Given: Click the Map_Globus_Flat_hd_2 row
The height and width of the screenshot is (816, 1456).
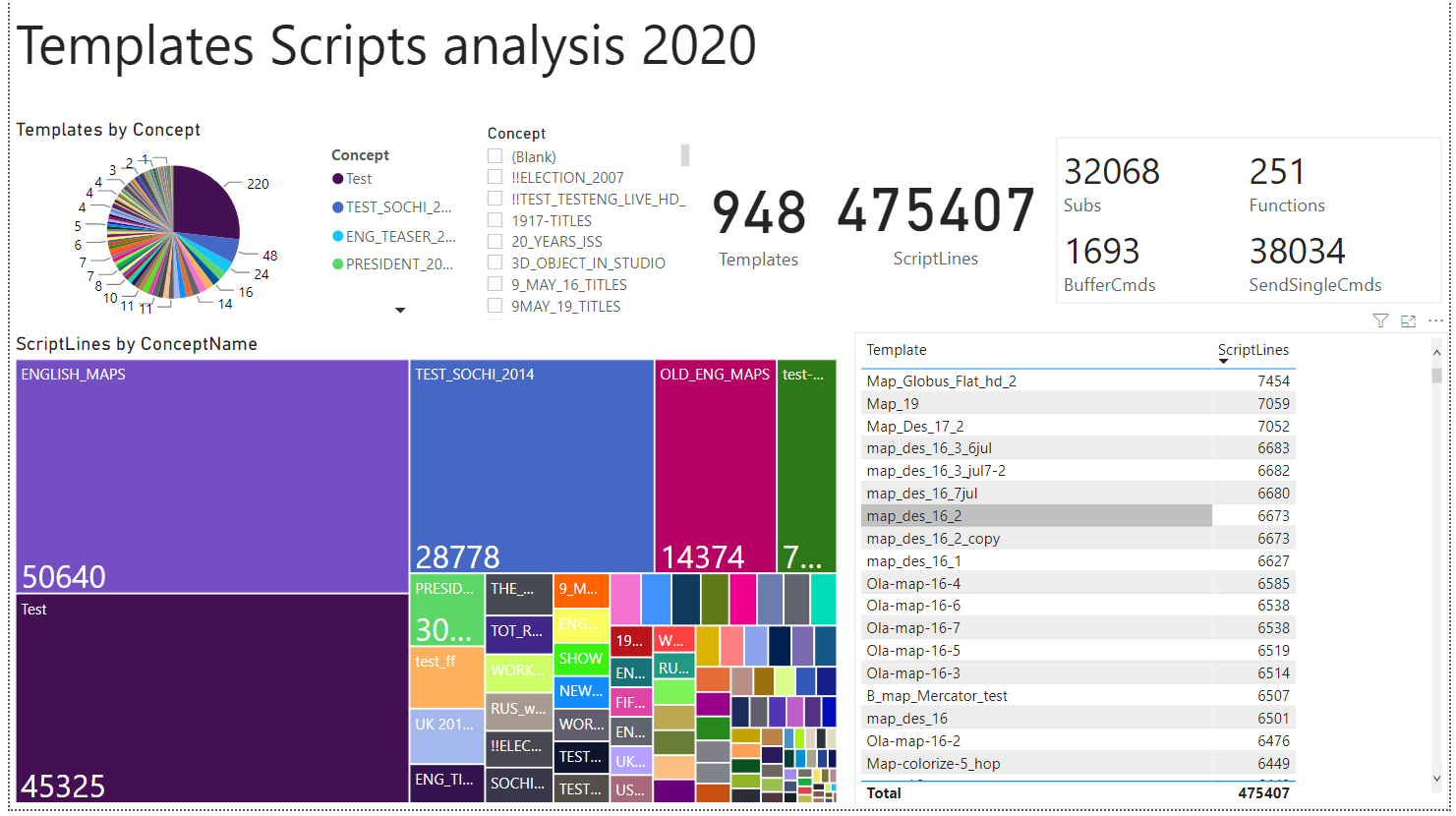Looking at the screenshot, I should pyautogui.click(x=1036, y=381).
